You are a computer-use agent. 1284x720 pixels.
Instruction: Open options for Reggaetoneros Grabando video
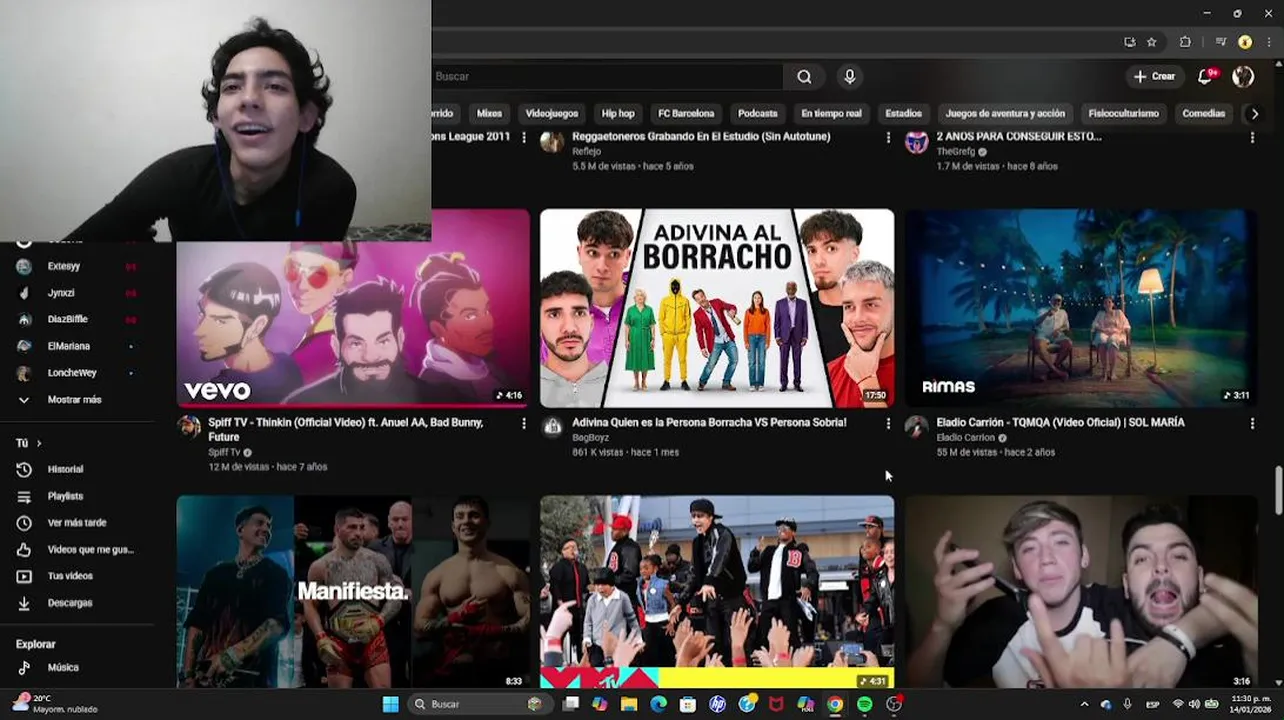point(888,138)
